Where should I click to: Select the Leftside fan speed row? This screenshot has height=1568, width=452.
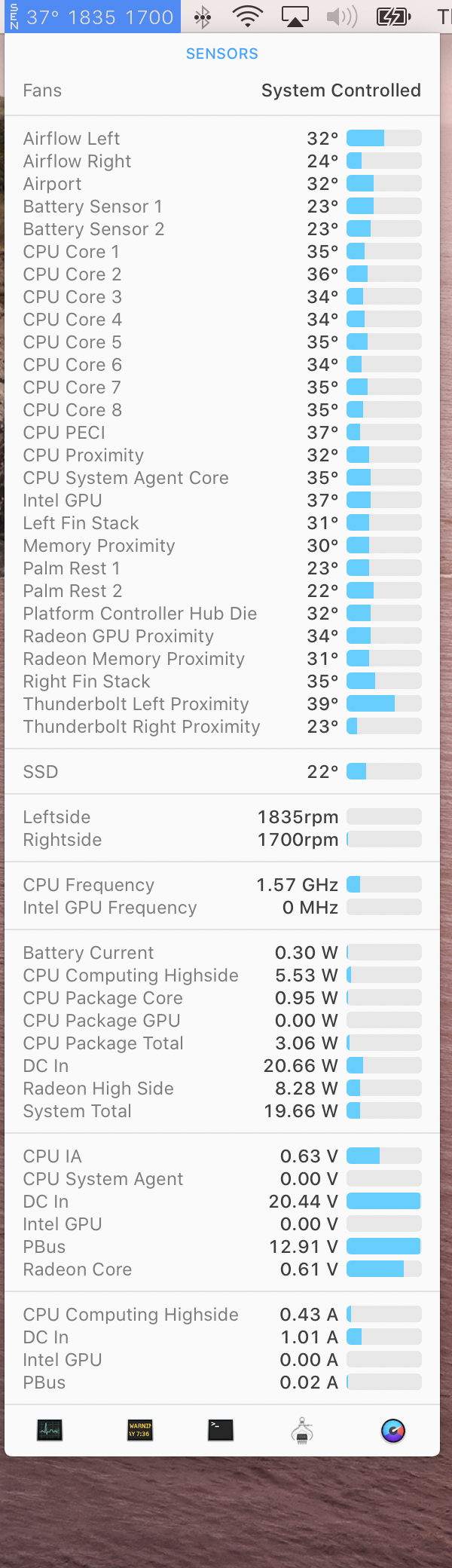(221, 817)
